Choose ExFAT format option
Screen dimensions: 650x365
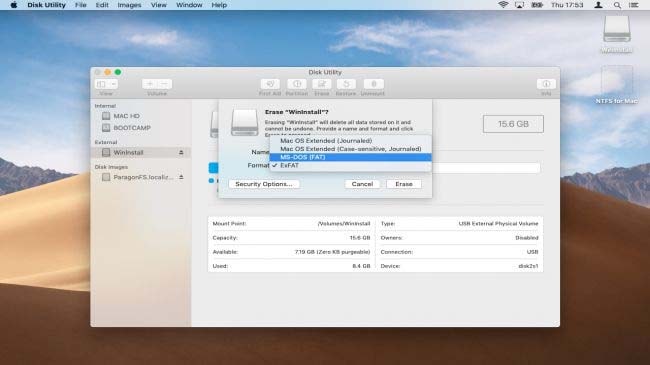tap(351, 165)
